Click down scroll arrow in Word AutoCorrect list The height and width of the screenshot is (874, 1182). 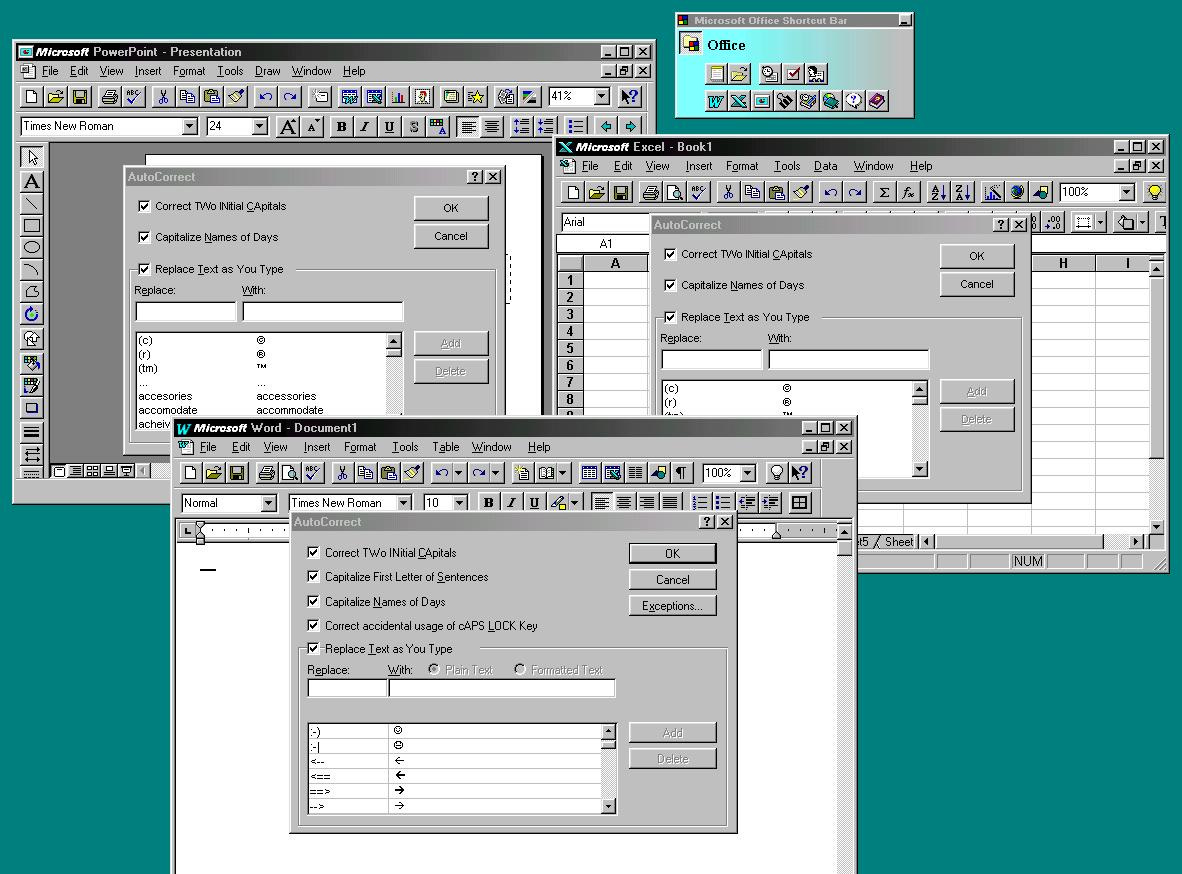[608, 807]
